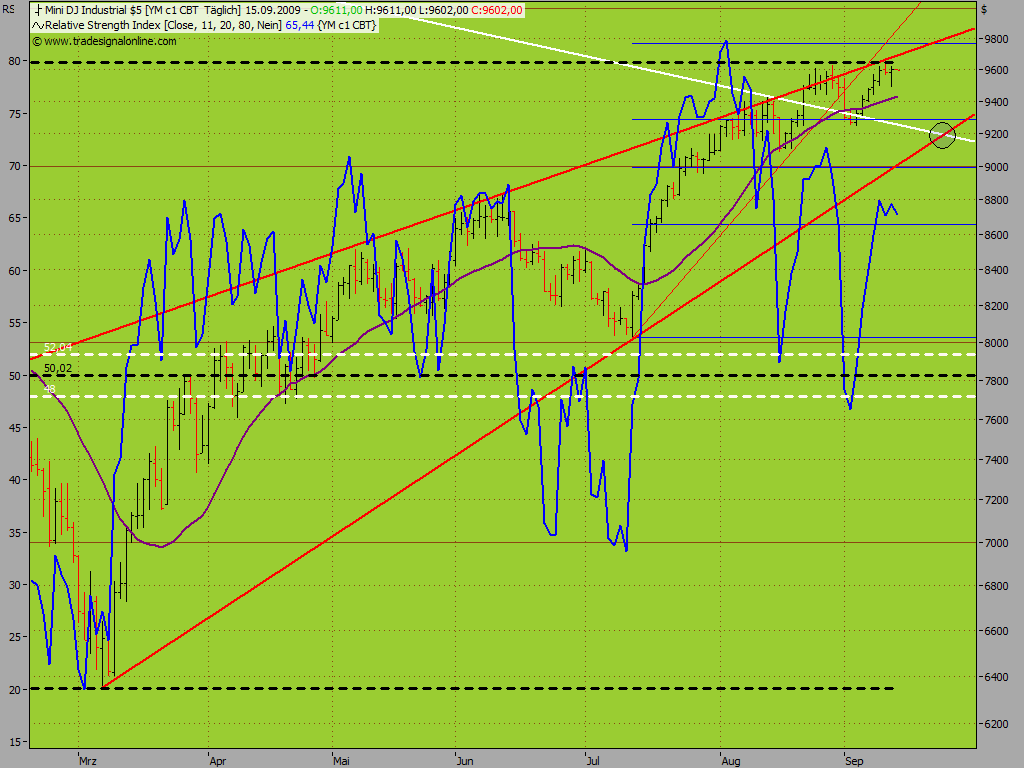Select the 52,04 level annotation
This screenshot has height=768, width=1024.
tap(58, 347)
